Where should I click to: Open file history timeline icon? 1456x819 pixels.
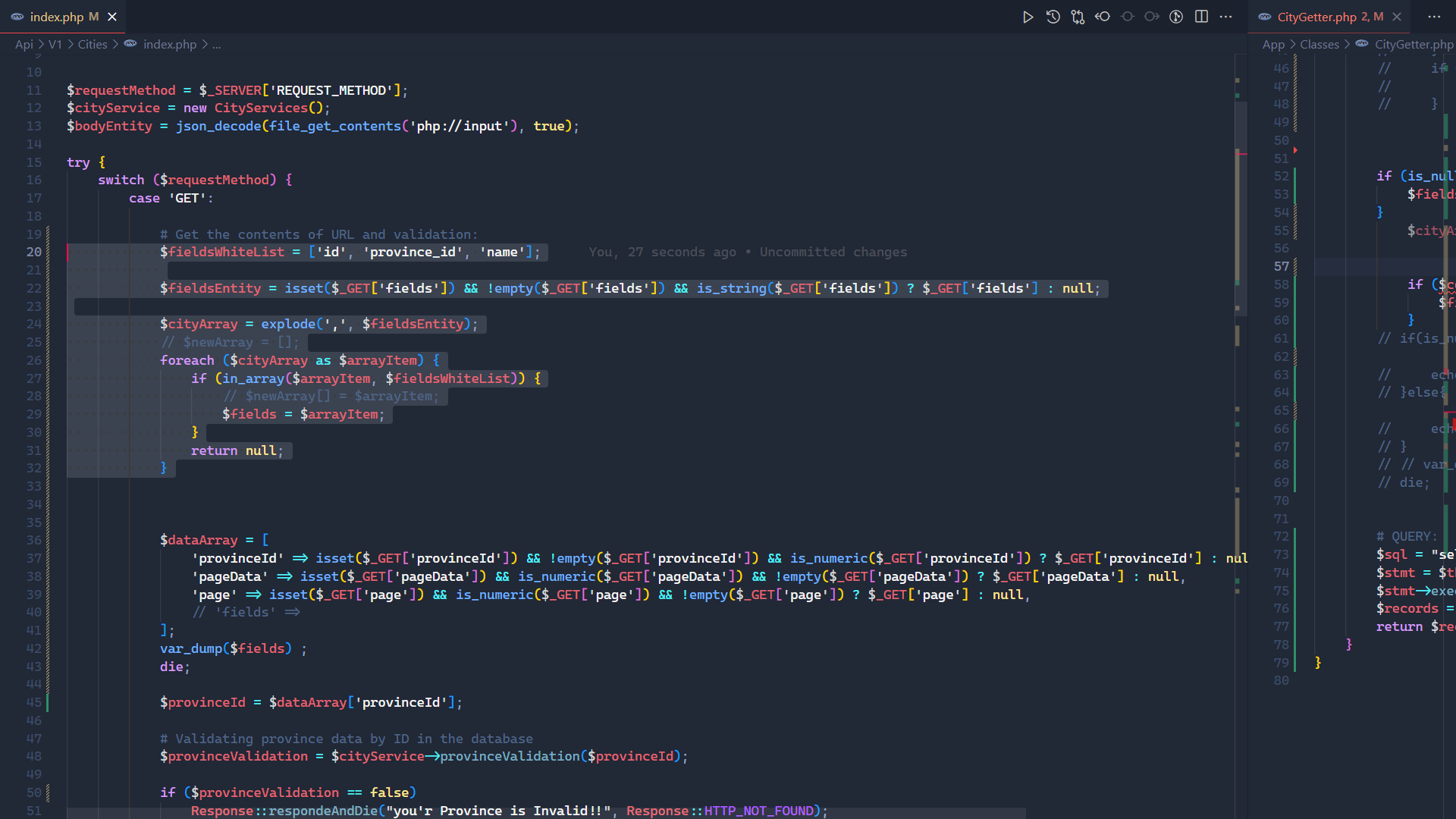pyautogui.click(x=1053, y=17)
